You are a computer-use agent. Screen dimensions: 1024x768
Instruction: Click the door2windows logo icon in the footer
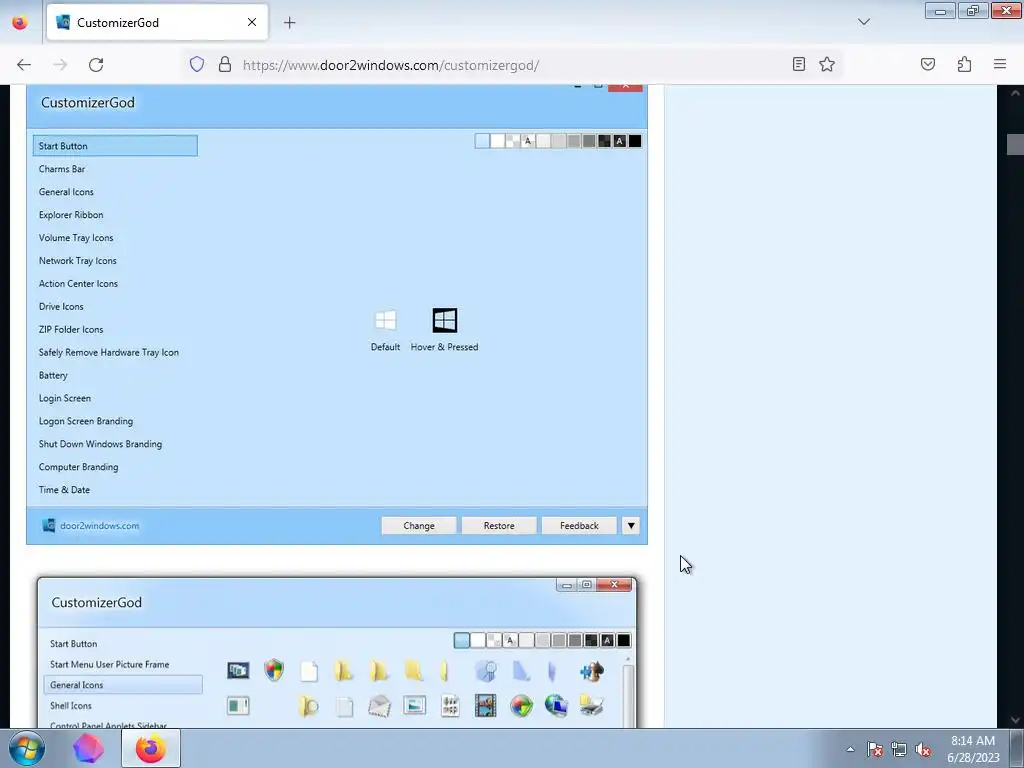tap(48, 525)
